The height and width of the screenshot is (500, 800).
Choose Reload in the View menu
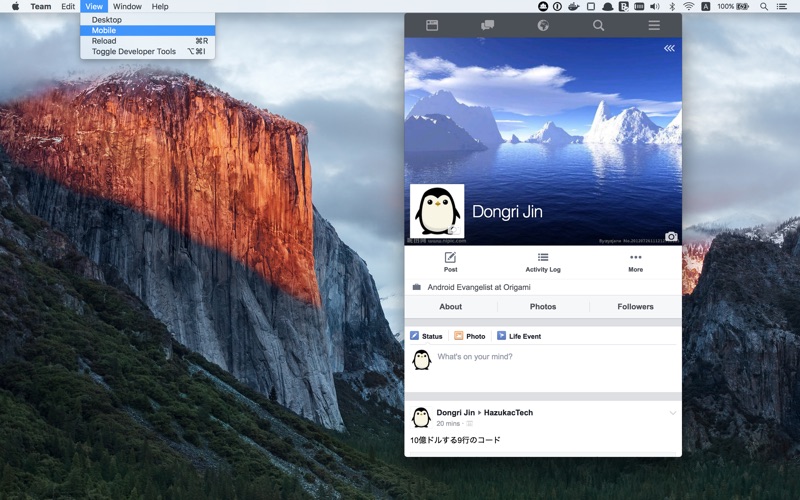[147, 41]
